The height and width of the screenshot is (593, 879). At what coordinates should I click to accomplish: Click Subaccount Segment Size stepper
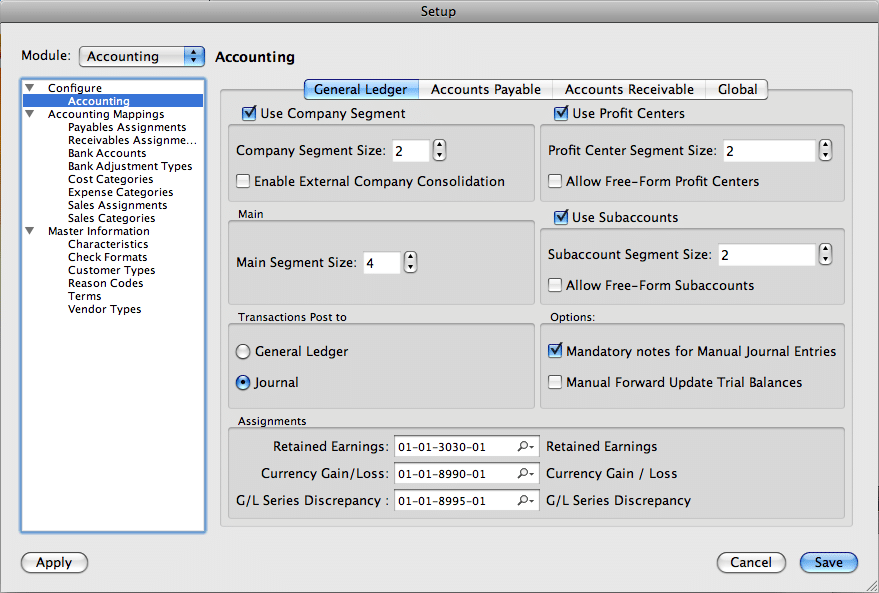pyautogui.click(x=825, y=254)
